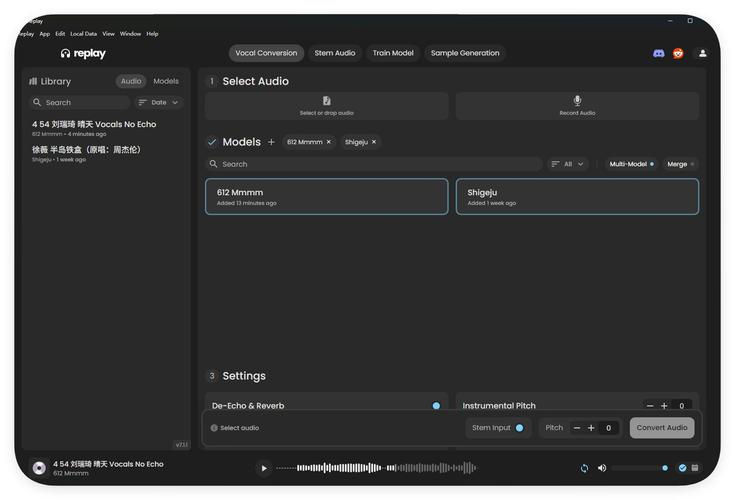Switch to Train Model tab
This screenshot has width=735, height=500.
393,53
